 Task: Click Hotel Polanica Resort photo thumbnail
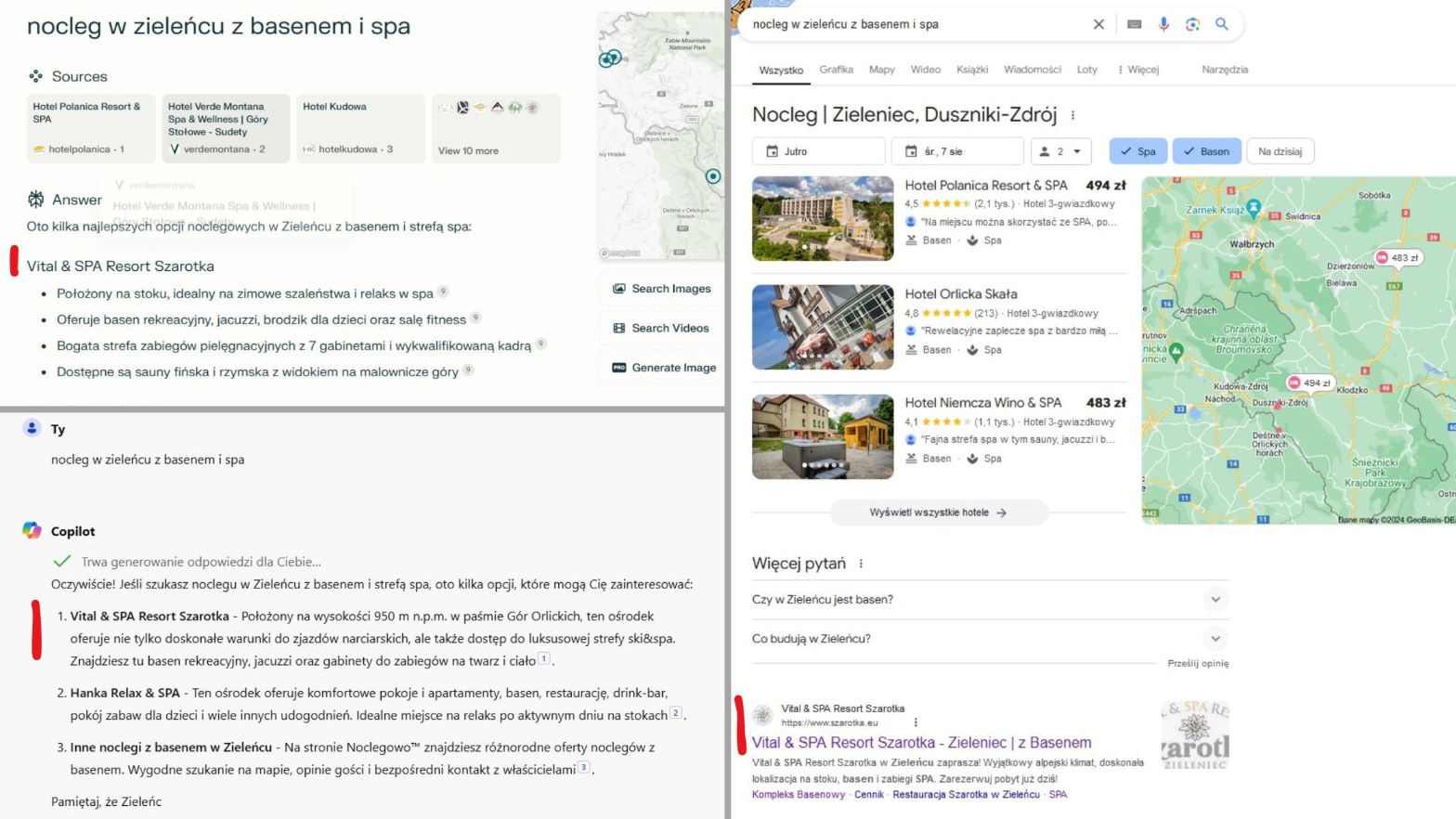click(x=823, y=218)
